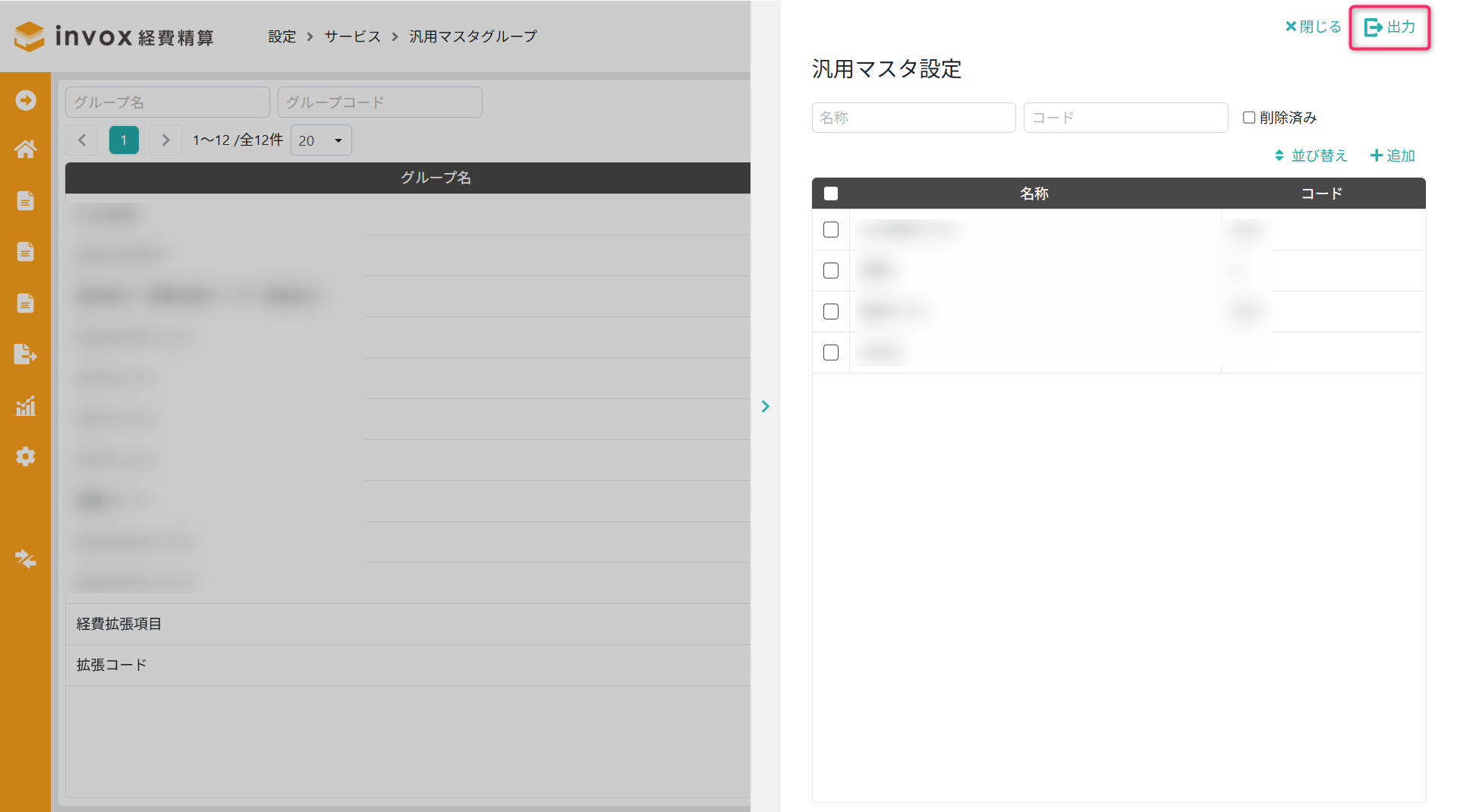The image size is (1457, 812).
Task: Go to next page arrow
Action: click(x=165, y=140)
